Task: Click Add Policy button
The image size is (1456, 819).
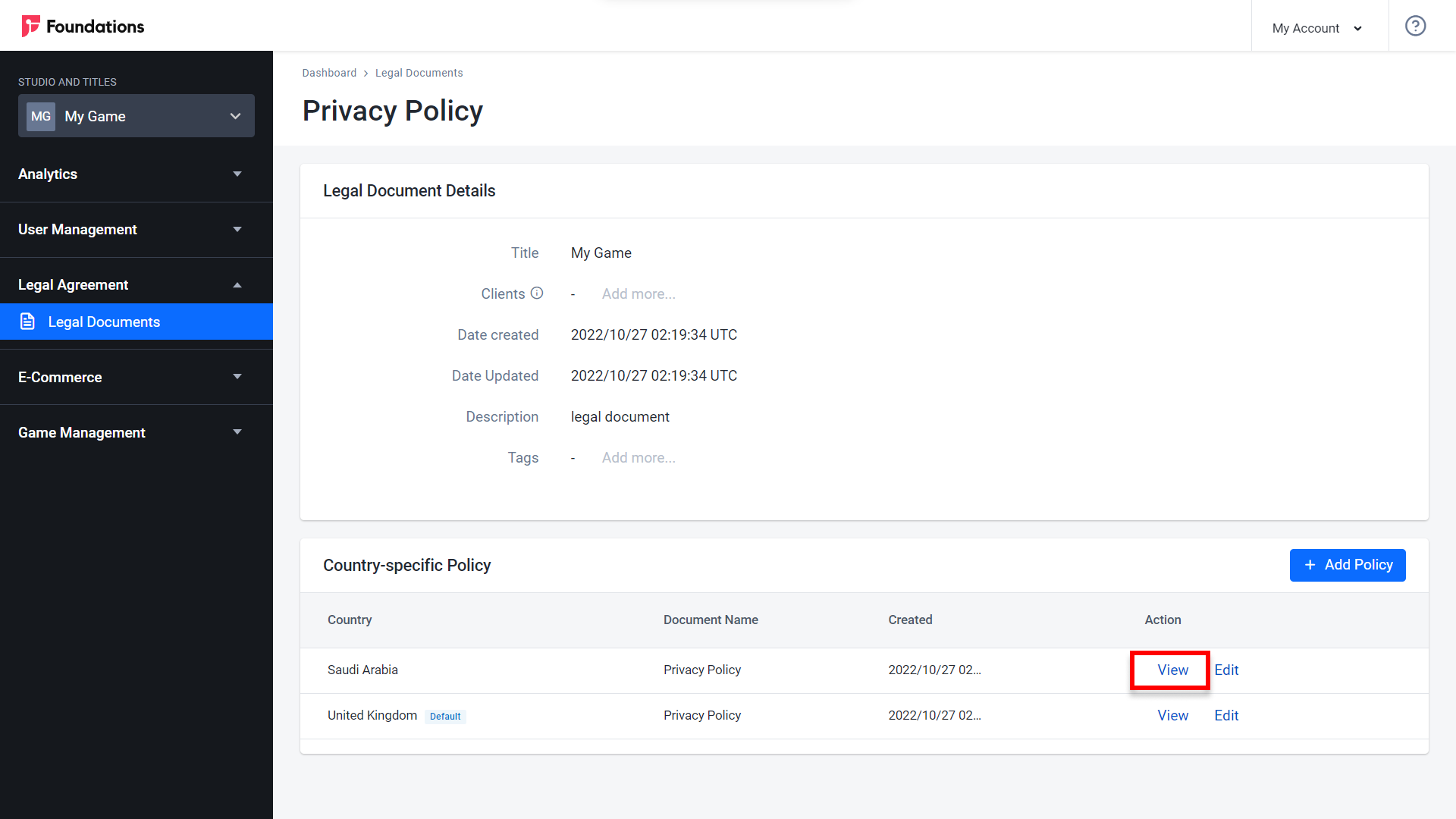Action: point(1348,564)
